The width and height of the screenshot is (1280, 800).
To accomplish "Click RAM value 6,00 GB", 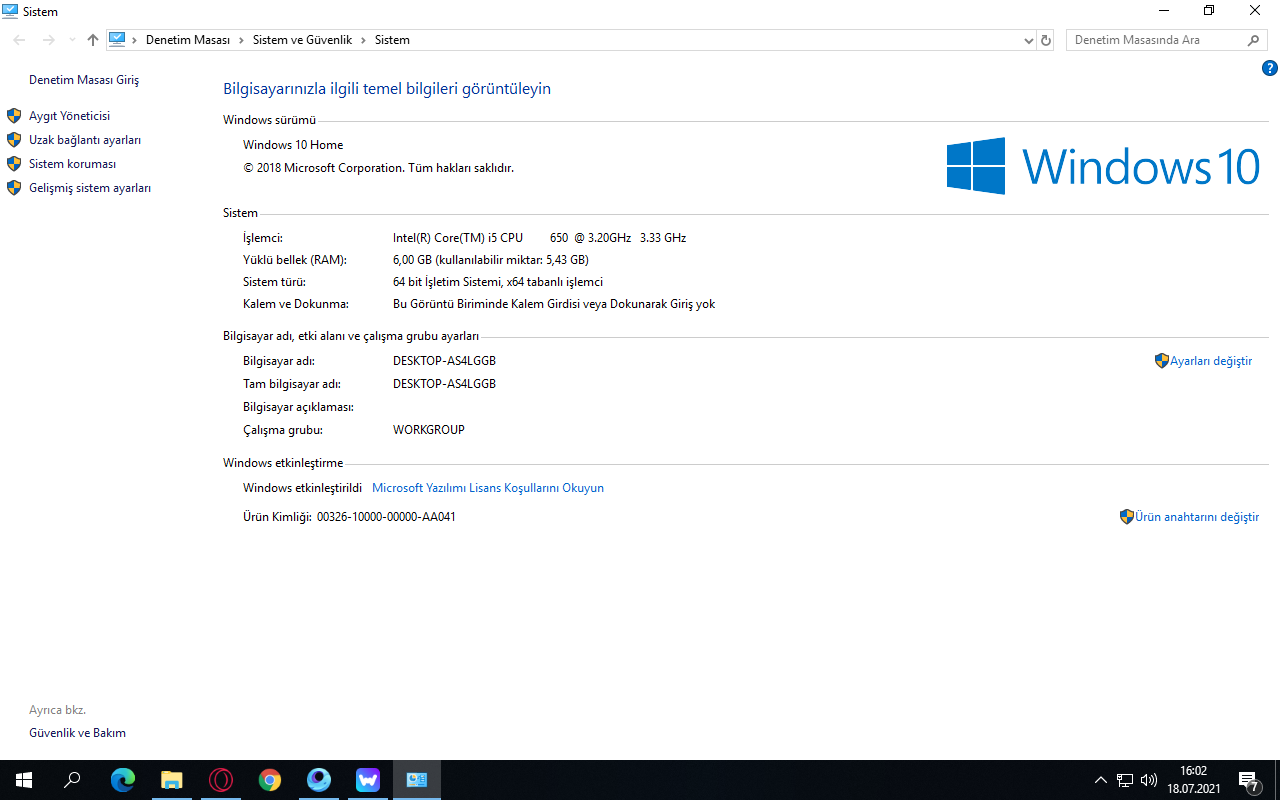I will coord(491,260).
